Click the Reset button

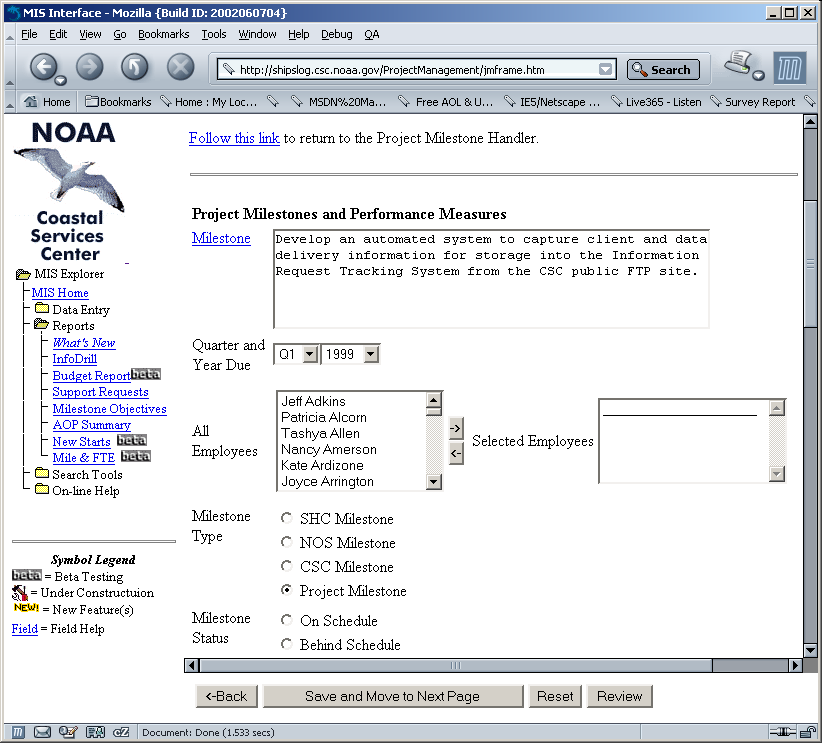click(x=555, y=696)
